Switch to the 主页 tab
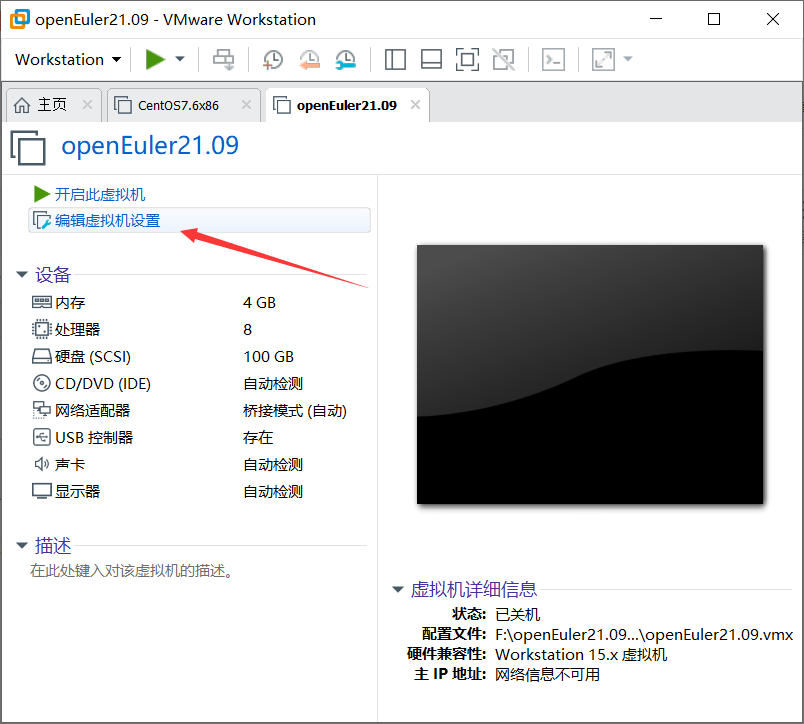Image resolution: width=804 pixels, height=724 pixels. 52,105
